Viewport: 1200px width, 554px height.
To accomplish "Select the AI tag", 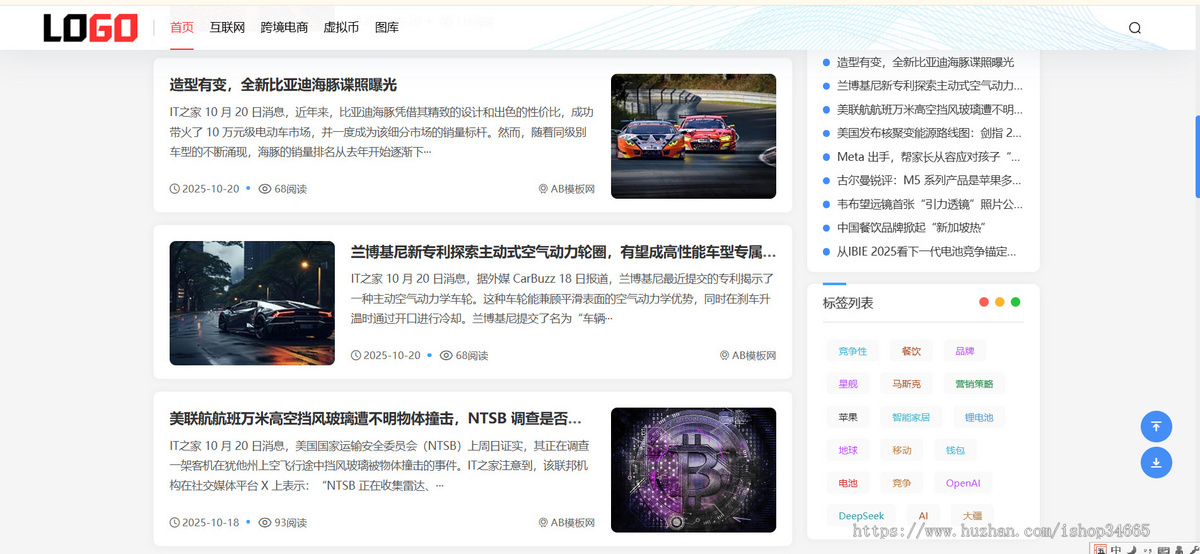I will tap(923, 516).
